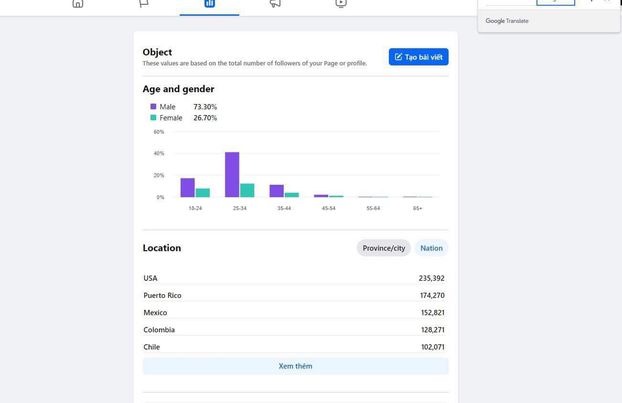Select the USA location row
The height and width of the screenshot is (403, 622).
[x=295, y=278]
